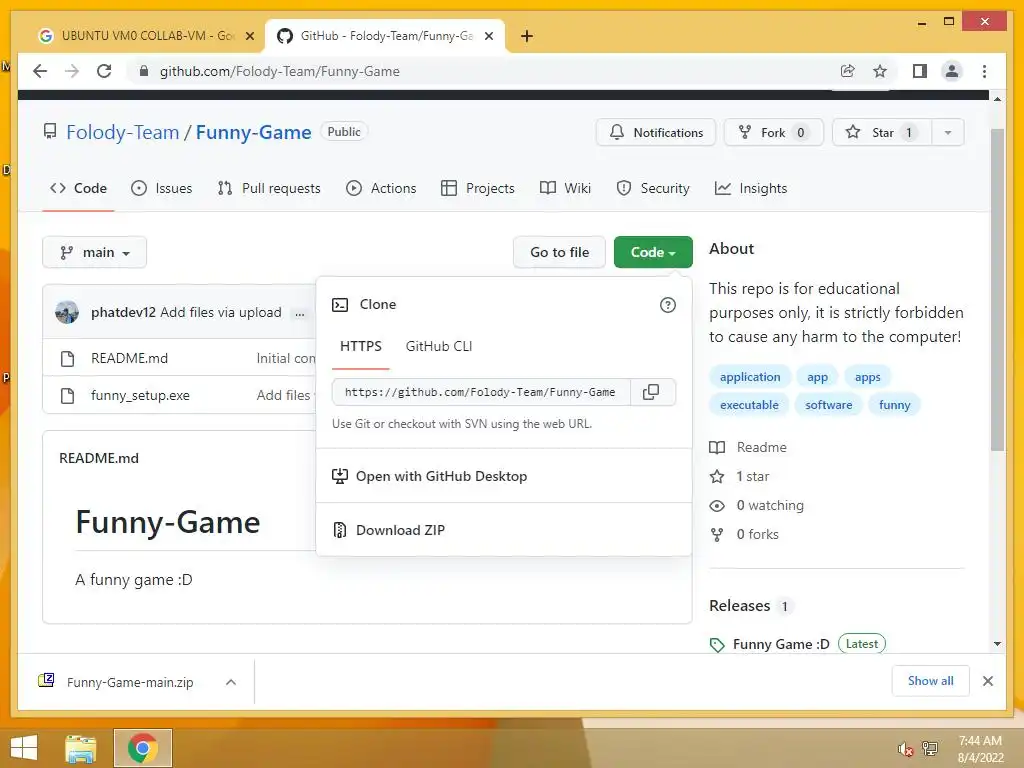Copy the HTTPS clone URL
The image size is (1024, 768).
(651, 392)
